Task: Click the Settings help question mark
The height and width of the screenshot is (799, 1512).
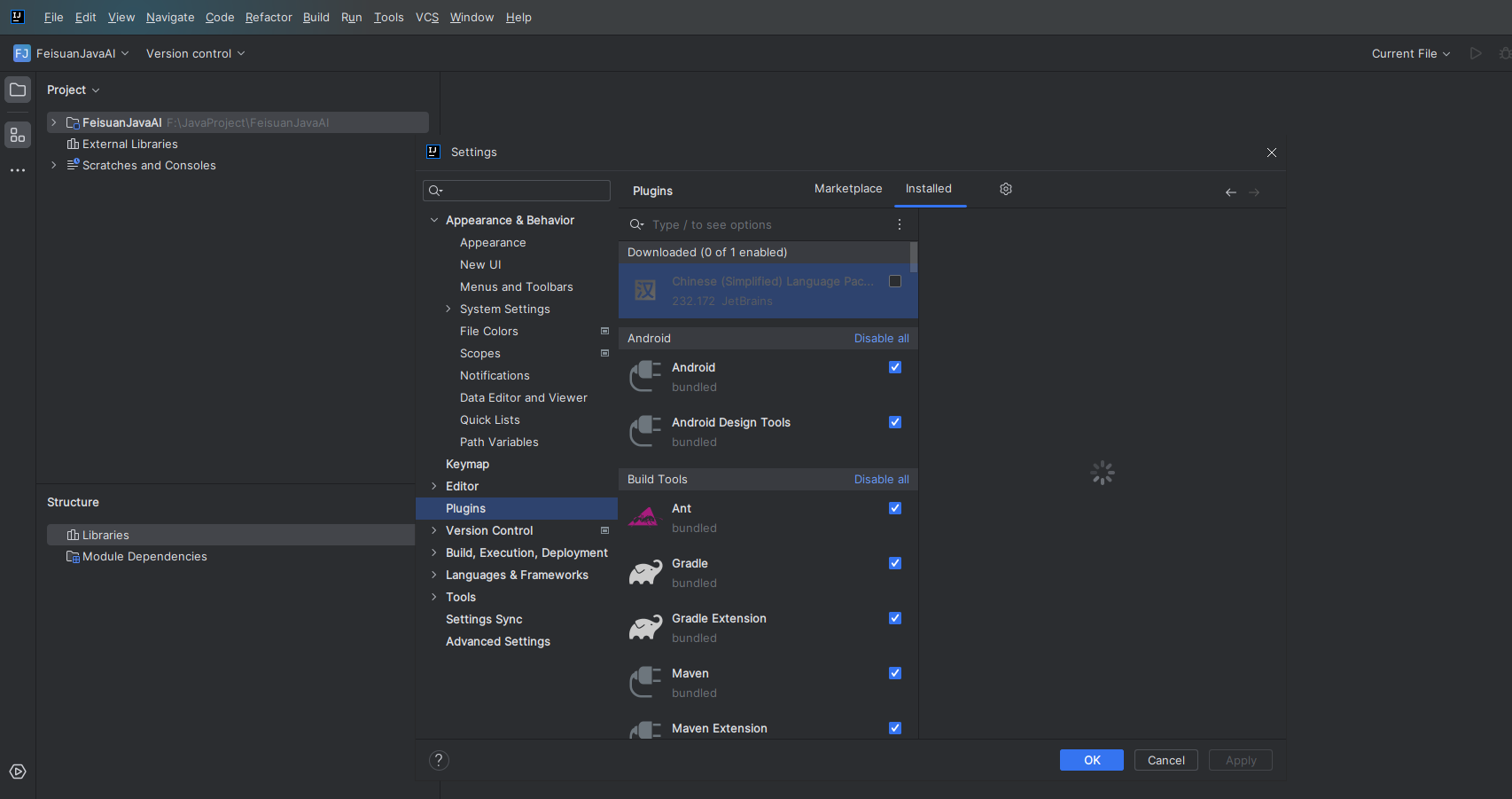Action: 439,760
